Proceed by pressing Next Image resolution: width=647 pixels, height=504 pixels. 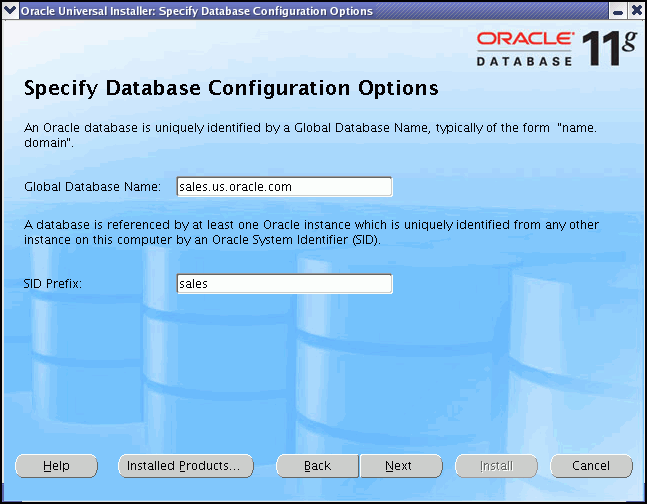point(399,466)
